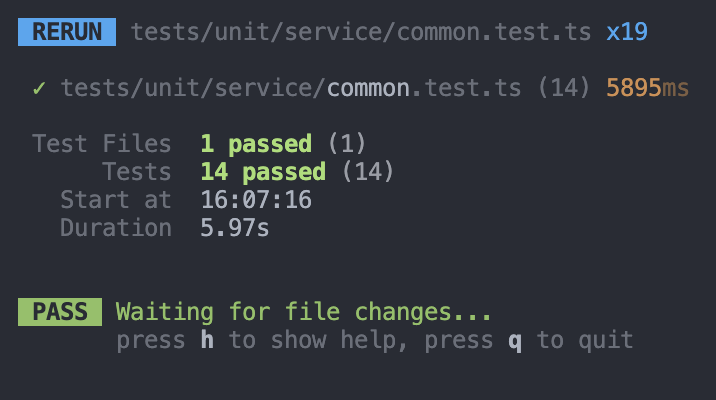Click the bold q quit key hint
The image size is (716, 400).
[515, 342]
